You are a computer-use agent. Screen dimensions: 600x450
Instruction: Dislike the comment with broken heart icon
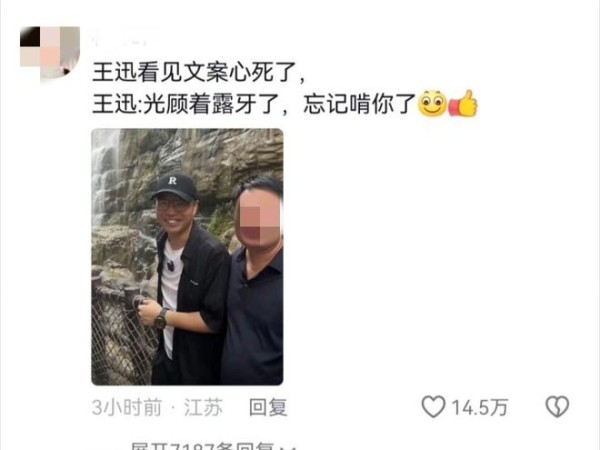[557, 406]
